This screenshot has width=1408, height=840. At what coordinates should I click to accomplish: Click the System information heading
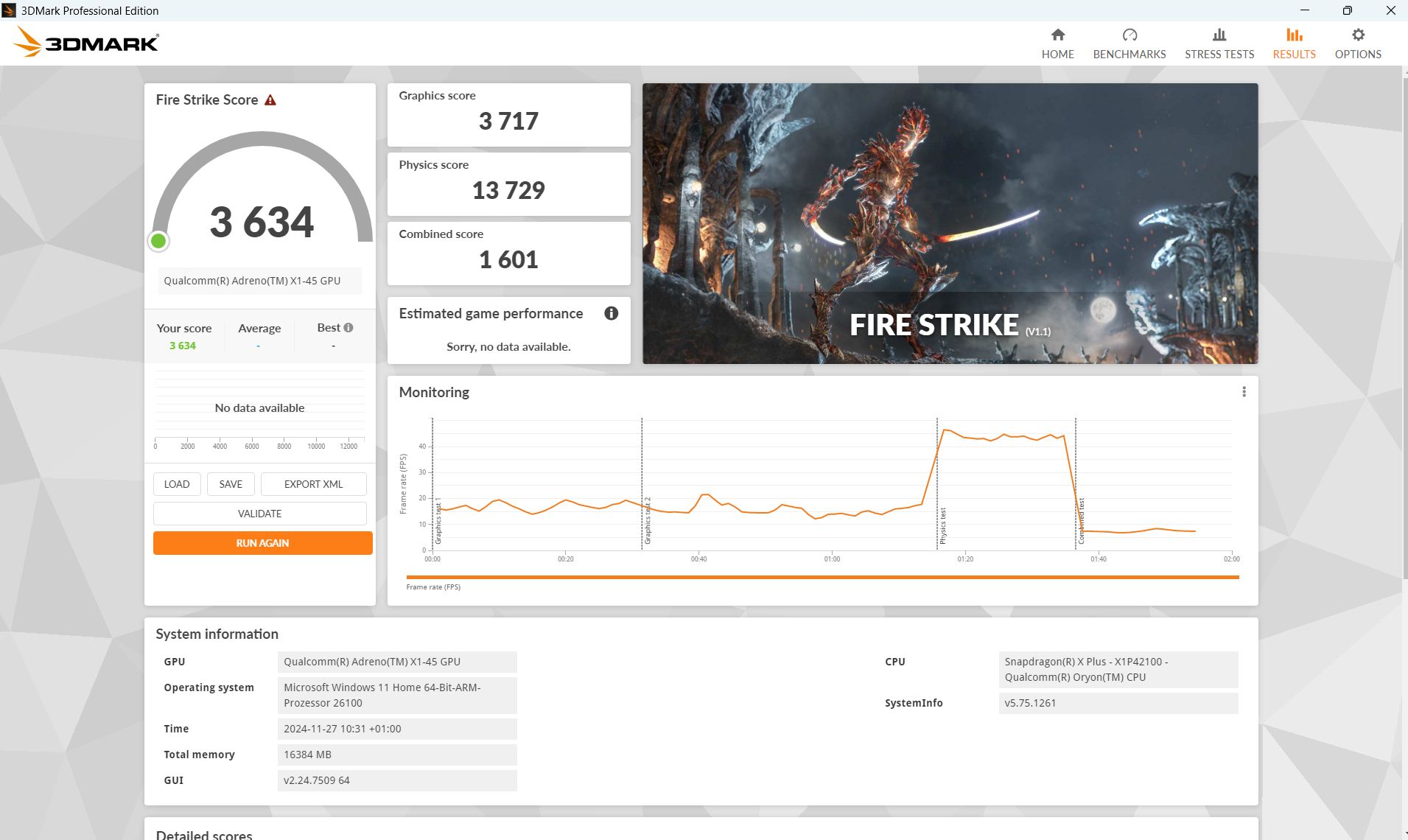point(217,634)
